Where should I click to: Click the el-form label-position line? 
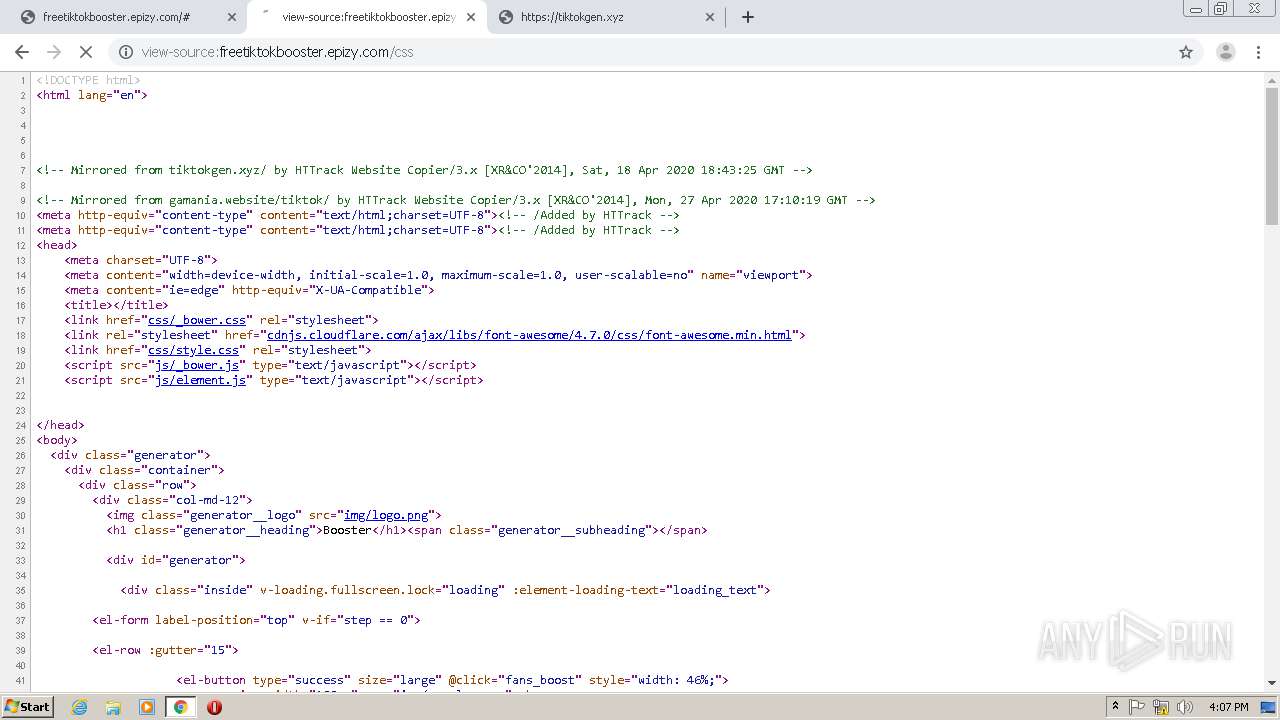(x=257, y=620)
